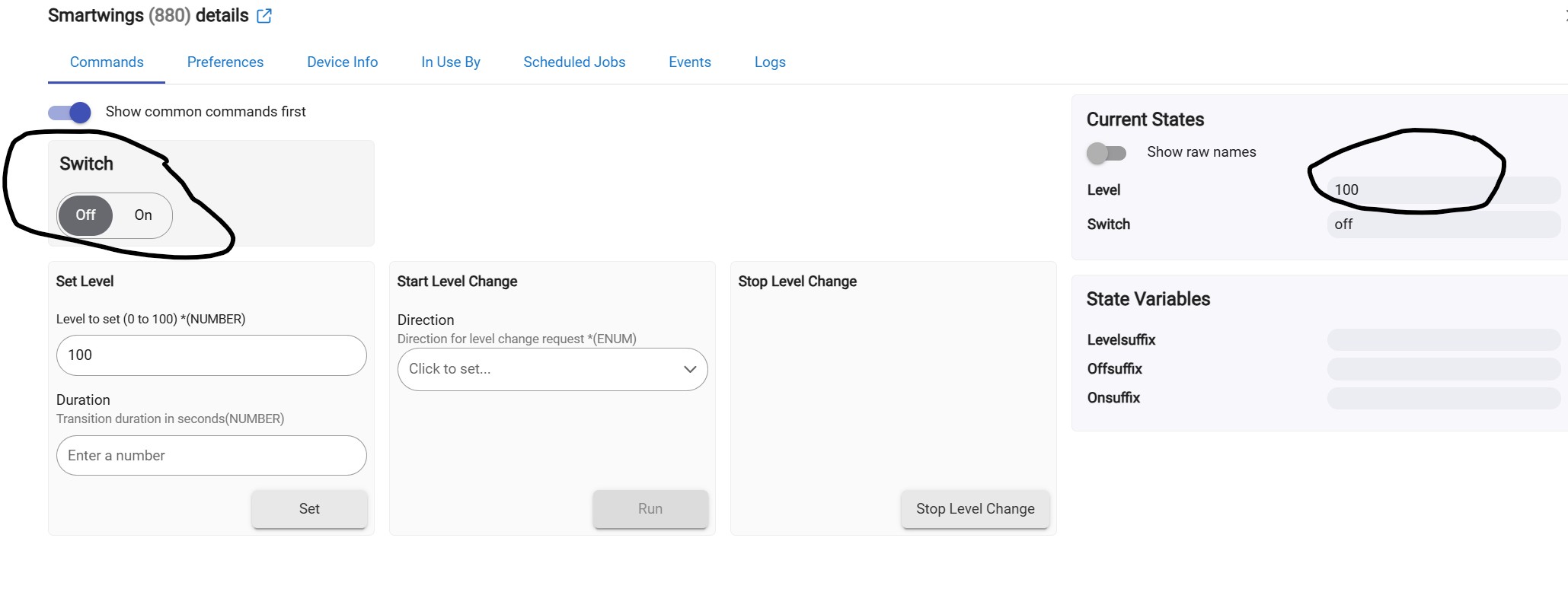Open device details in new window icon
1568x608 pixels.
pos(264,16)
